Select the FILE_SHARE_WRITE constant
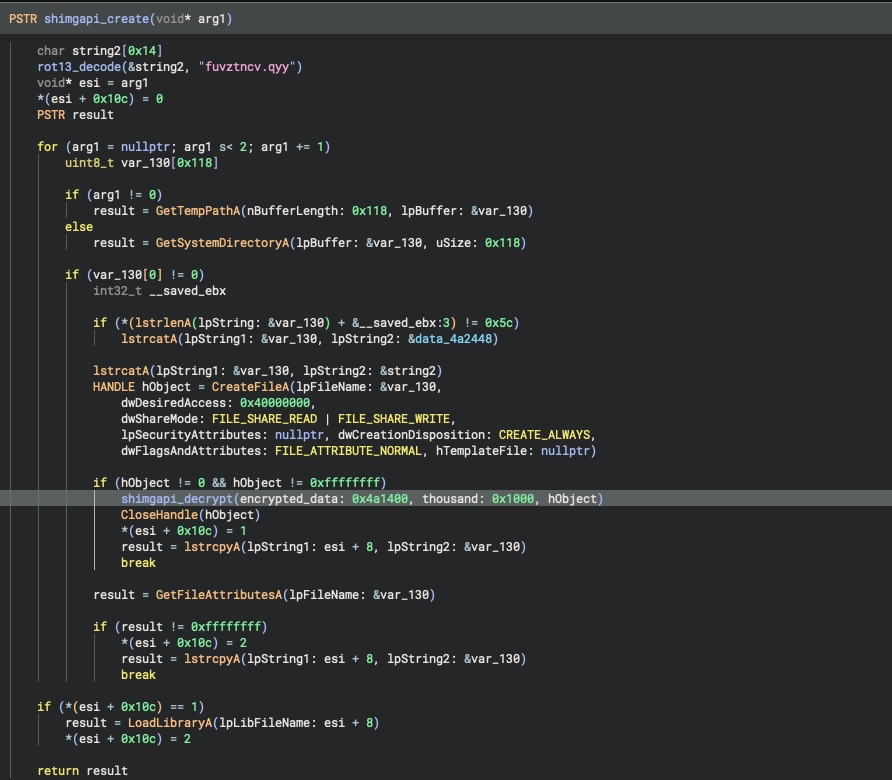The height and width of the screenshot is (780, 892). coord(394,419)
